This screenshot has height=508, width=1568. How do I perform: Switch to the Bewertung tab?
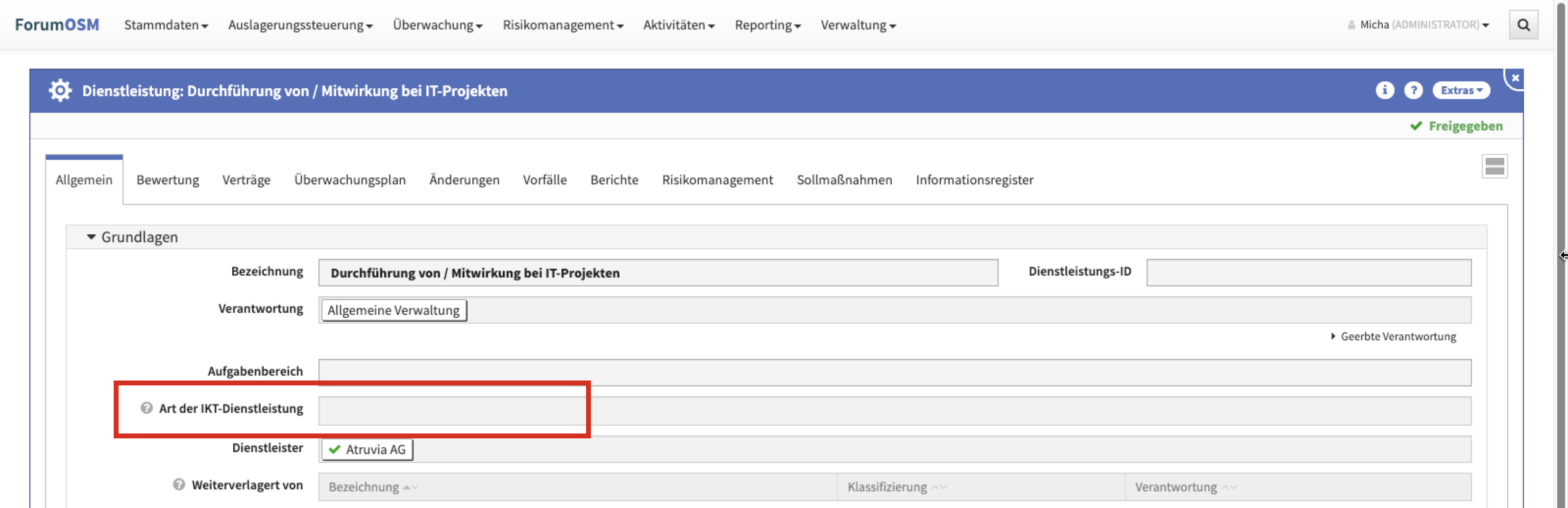[168, 179]
